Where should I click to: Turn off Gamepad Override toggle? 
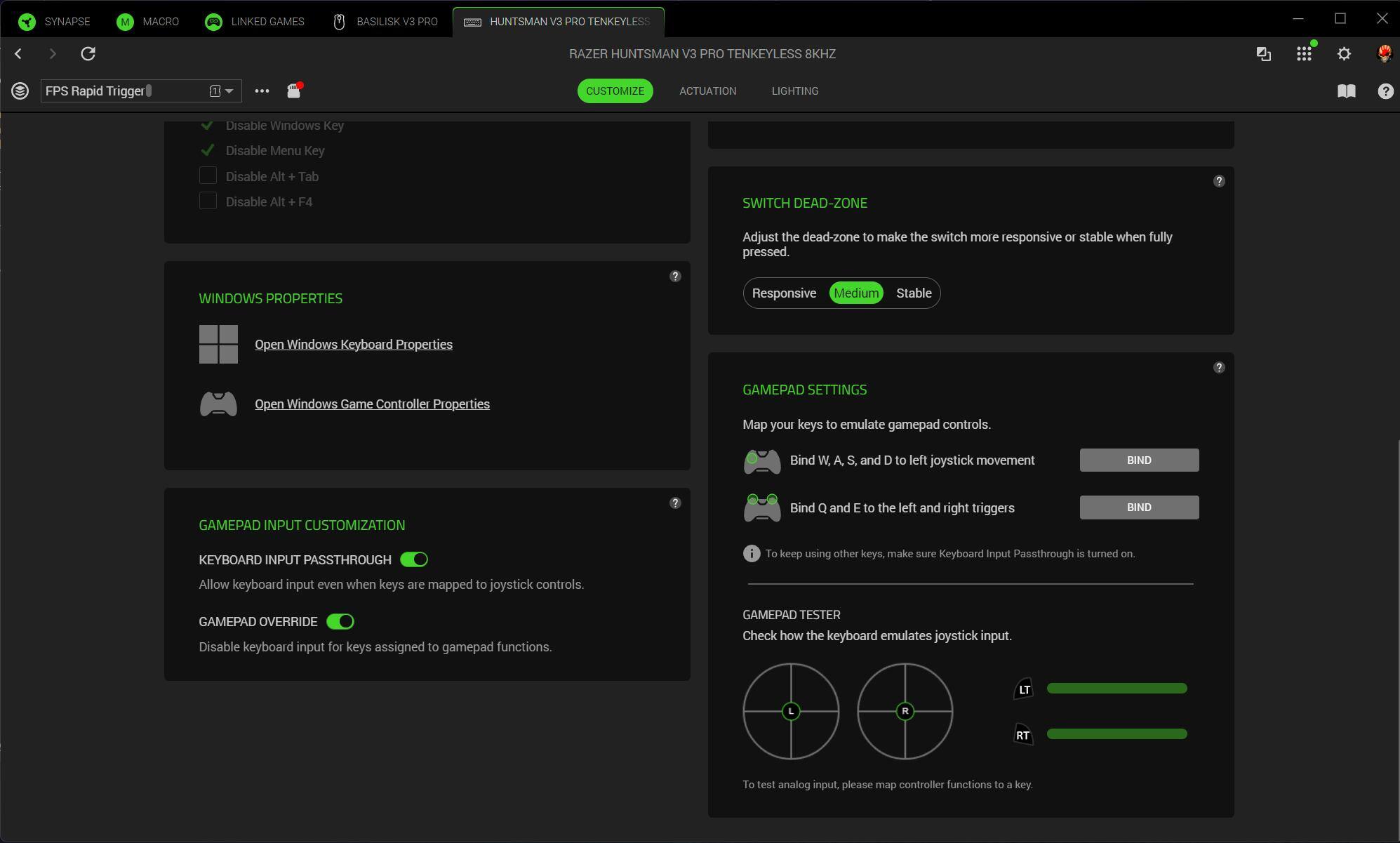(x=340, y=622)
